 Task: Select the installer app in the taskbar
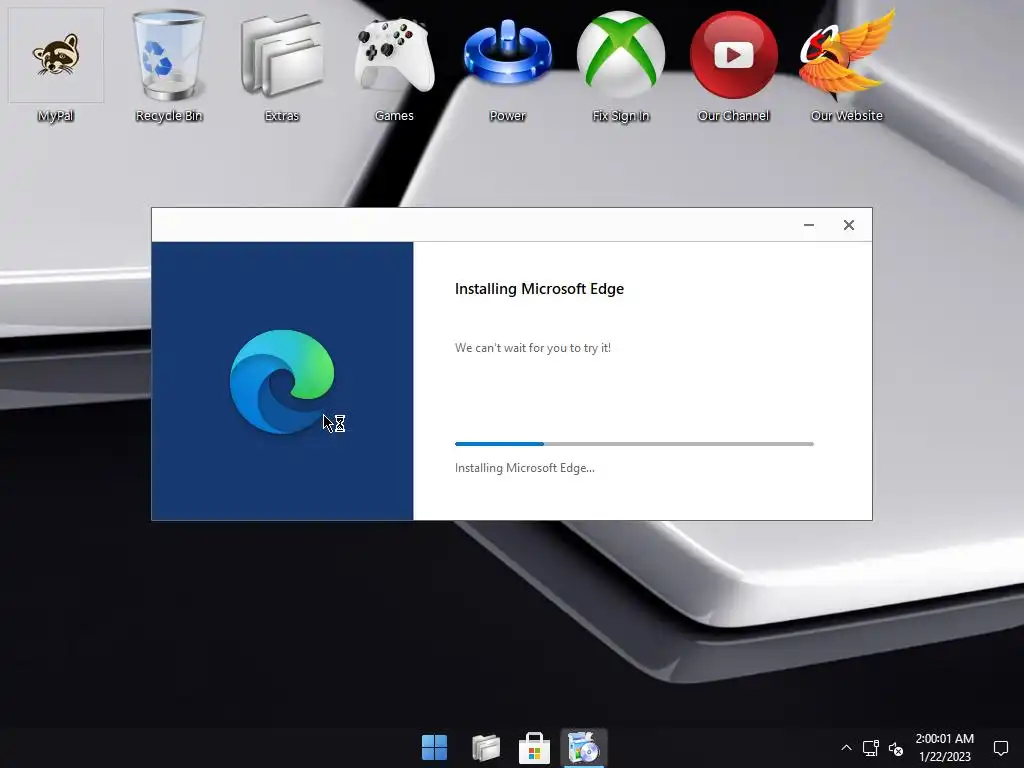pos(584,748)
